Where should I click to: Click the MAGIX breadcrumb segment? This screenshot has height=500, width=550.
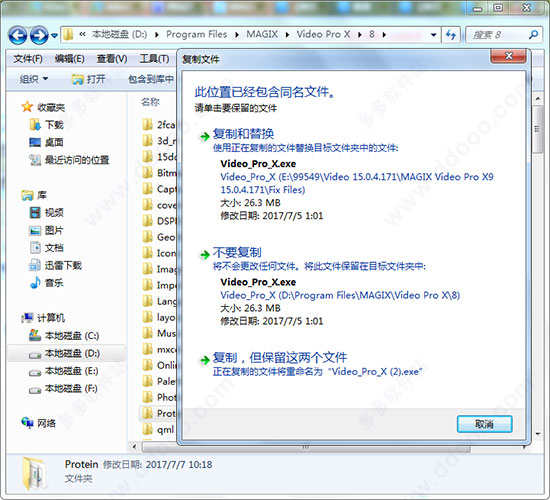click(x=262, y=34)
